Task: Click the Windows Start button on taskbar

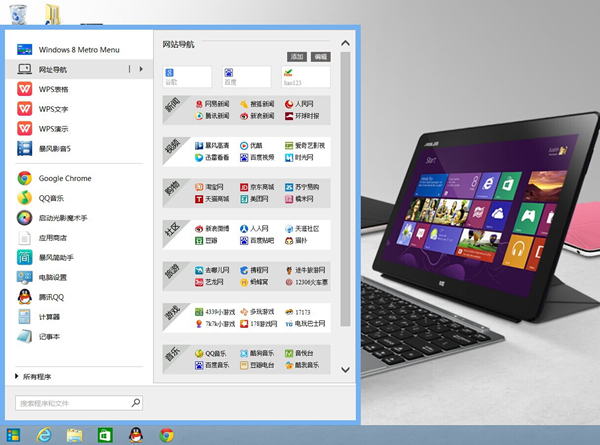Action: (x=13, y=435)
